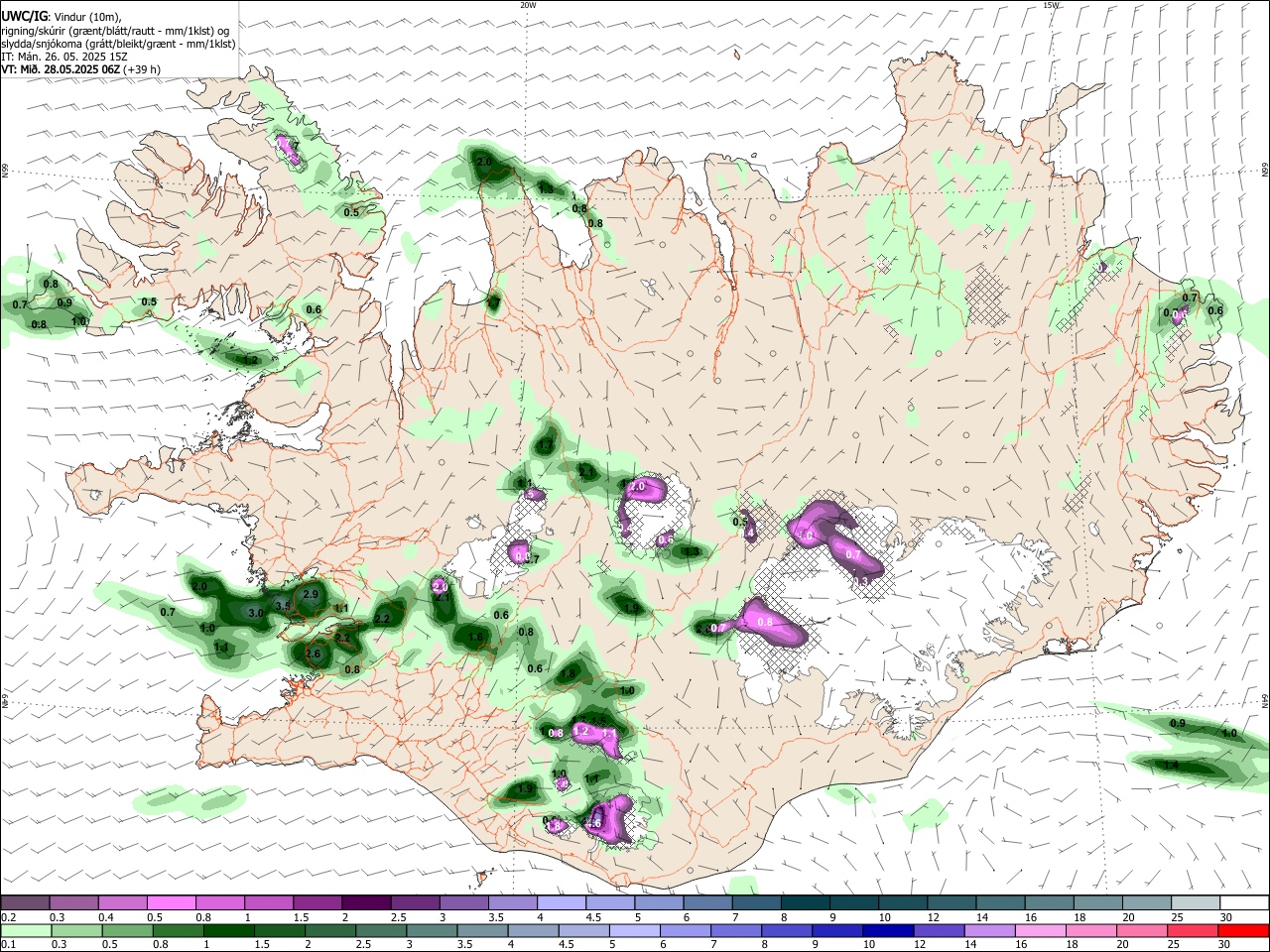Image resolution: width=1270 pixels, height=952 pixels.
Task: Click the '0.1' label in rain legend
Action: (8, 945)
